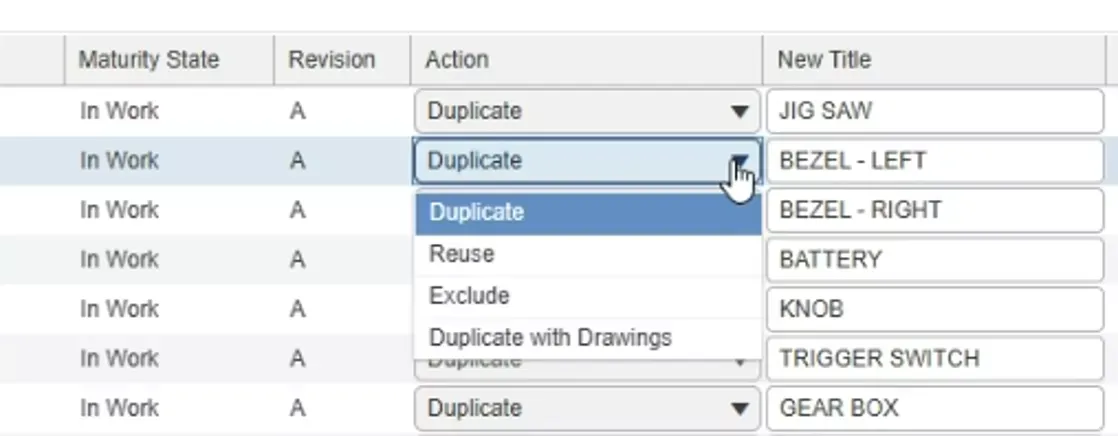Select Reuse from the action list
1118x436 pixels.
click(x=588, y=254)
